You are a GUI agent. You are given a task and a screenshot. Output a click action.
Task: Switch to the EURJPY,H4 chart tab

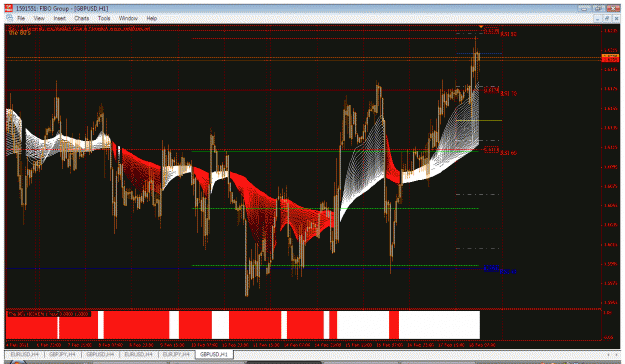point(176,354)
